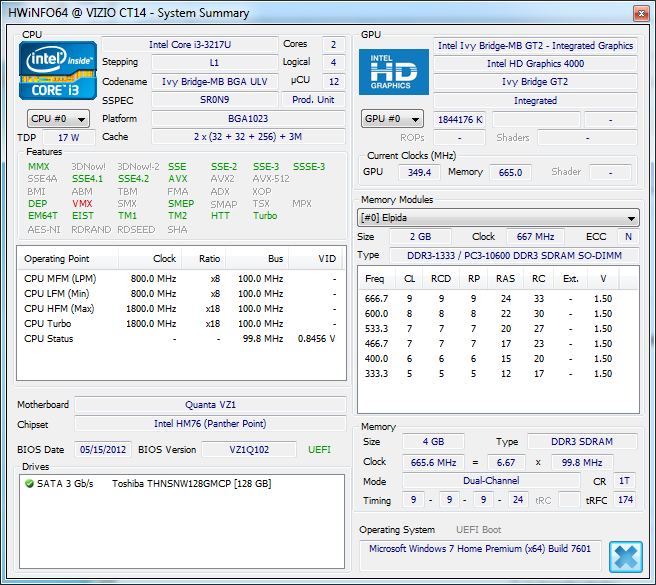Screen dimensions: 656x585
Task: Click the VMX feature flag
Action: pos(82,204)
